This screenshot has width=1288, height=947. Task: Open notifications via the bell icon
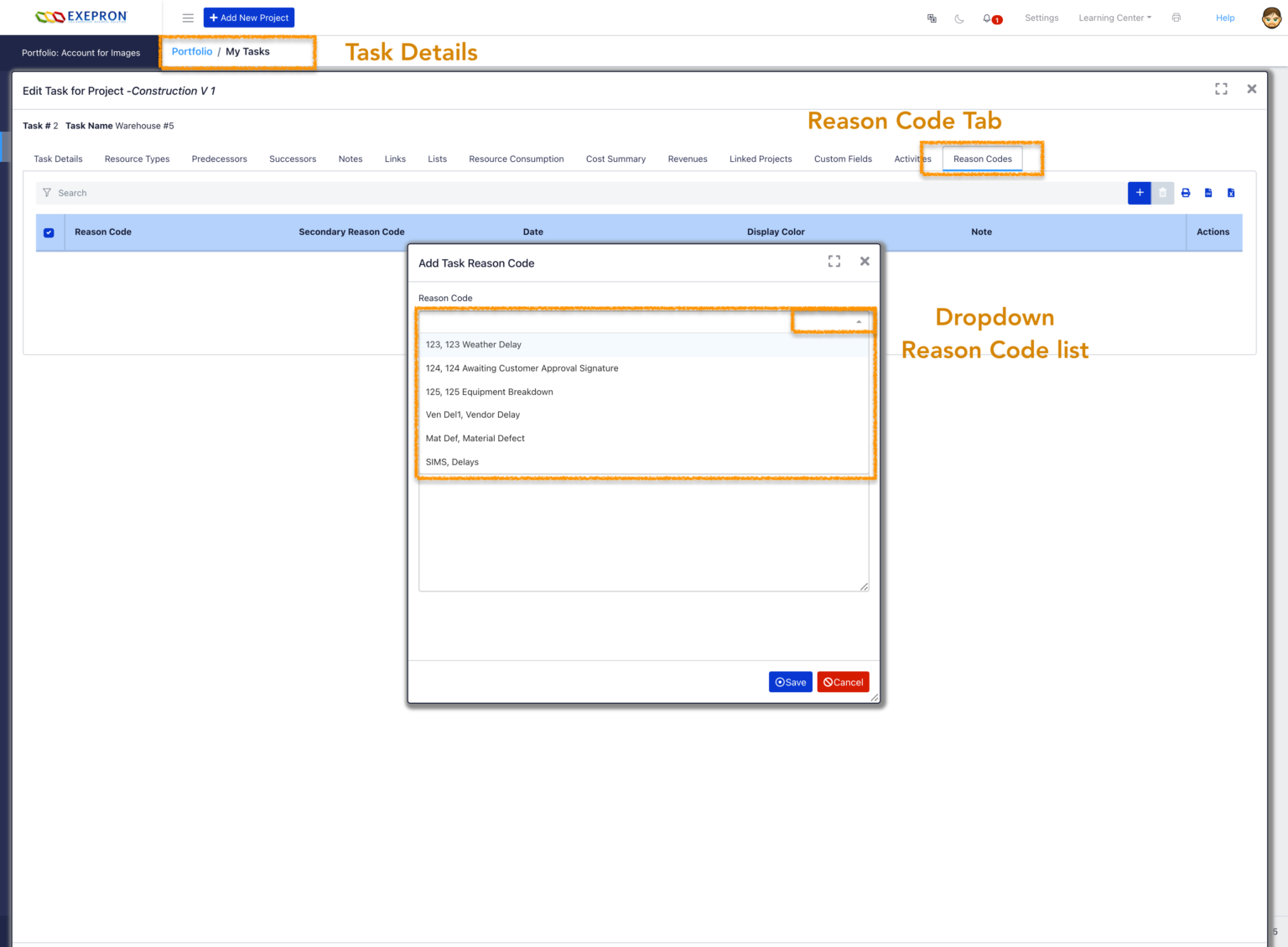[988, 18]
